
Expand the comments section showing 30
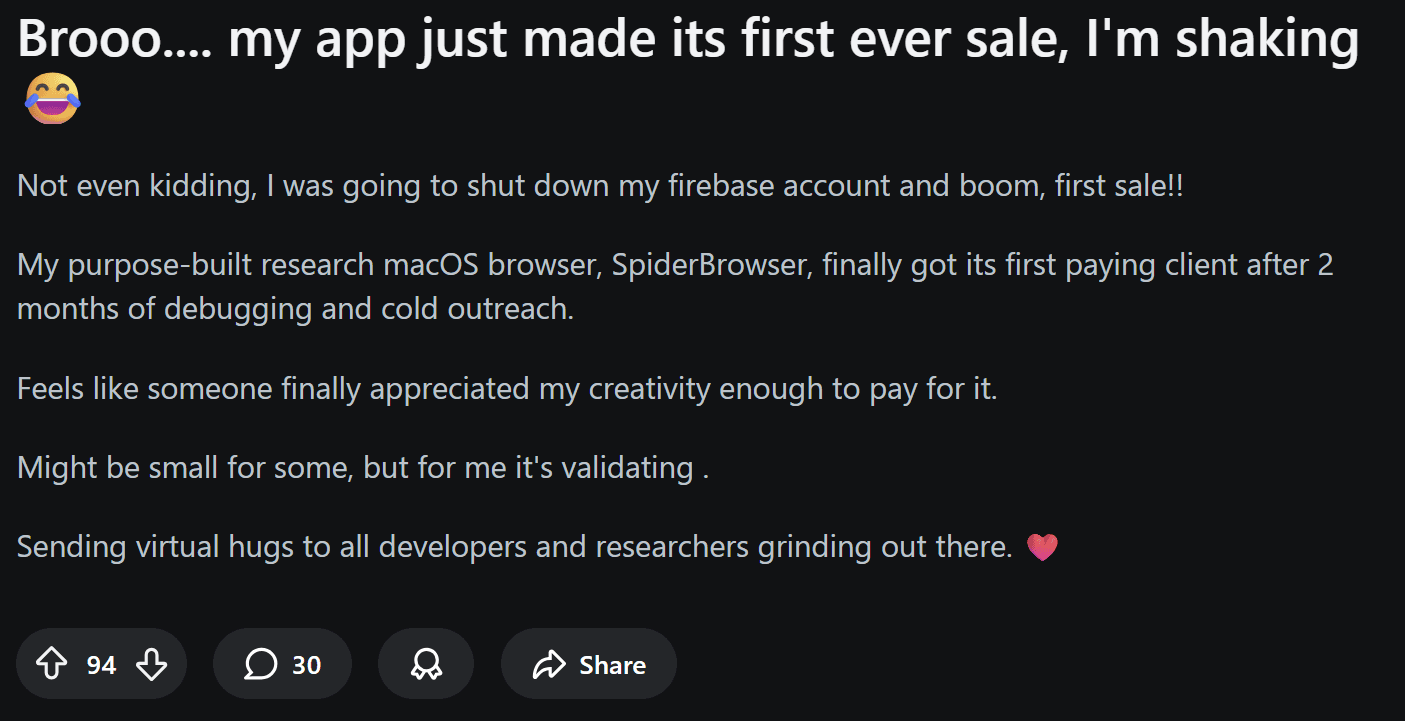point(282,663)
